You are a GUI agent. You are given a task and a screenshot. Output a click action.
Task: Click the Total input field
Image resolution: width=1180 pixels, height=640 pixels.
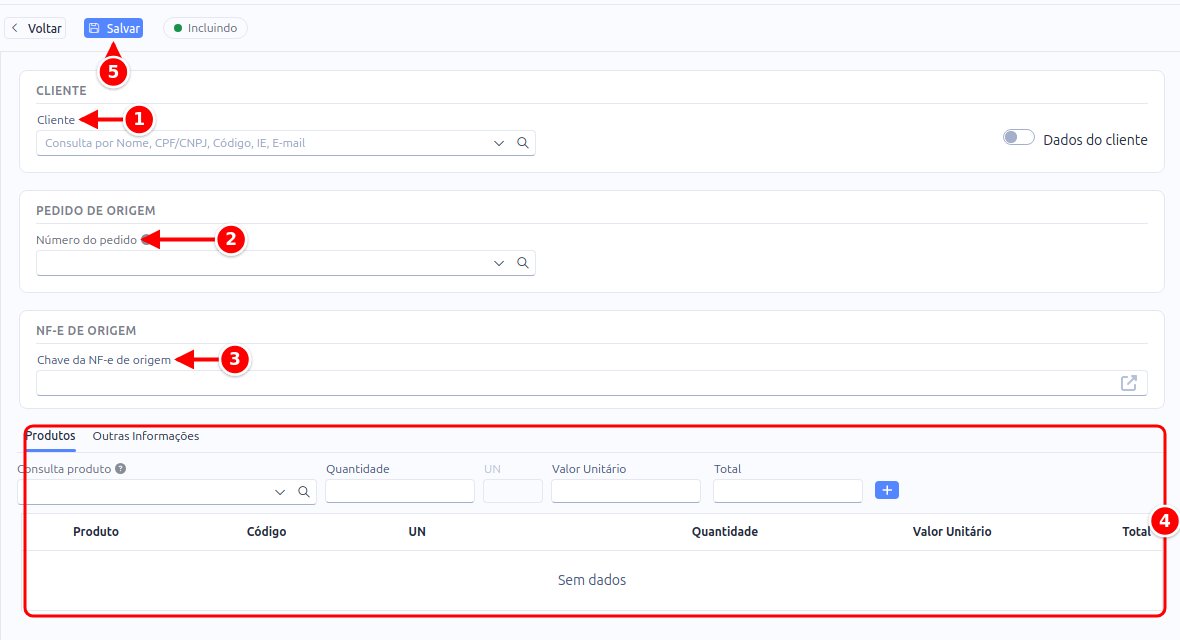pyautogui.click(x=787, y=491)
